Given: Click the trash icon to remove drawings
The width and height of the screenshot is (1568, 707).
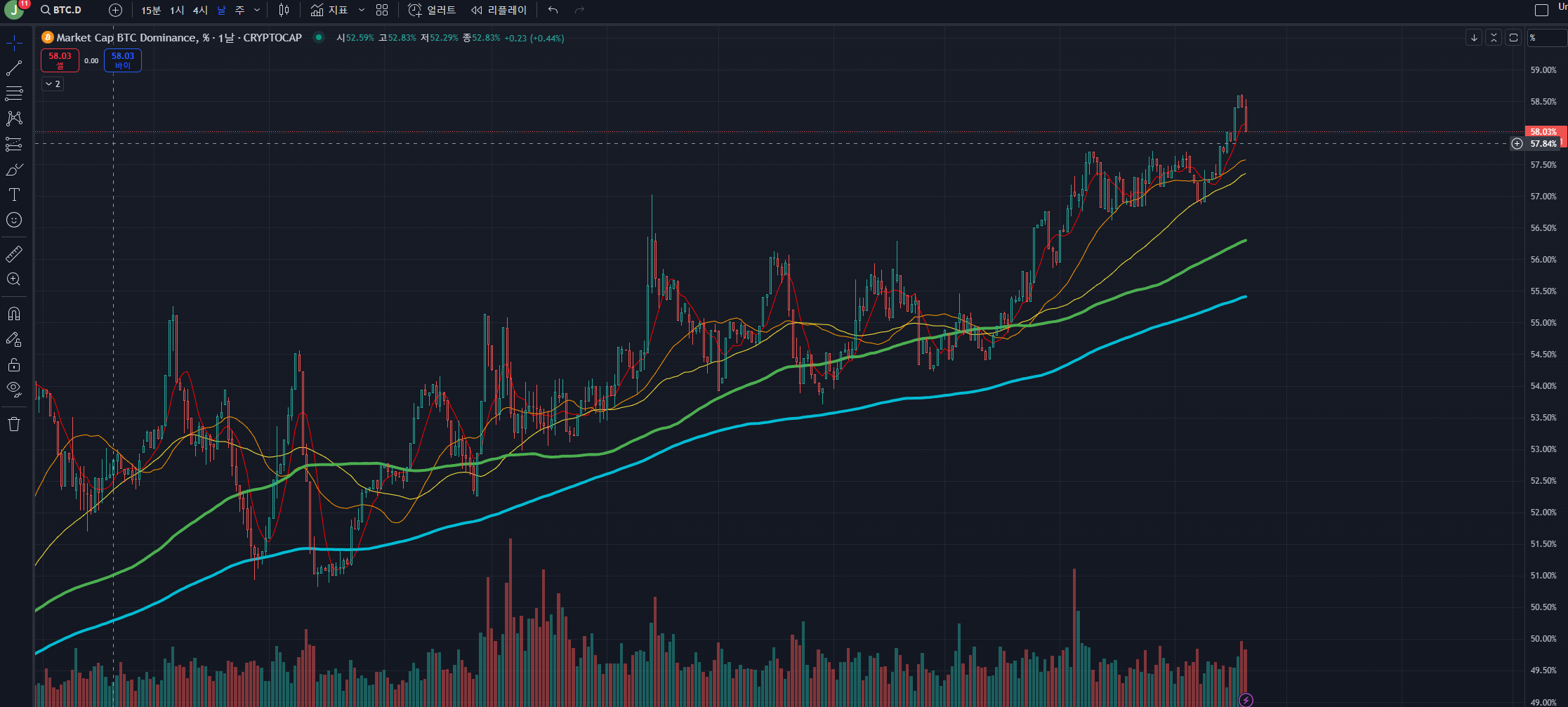Looking at the screenshot, I should click(x=14, y=424).
